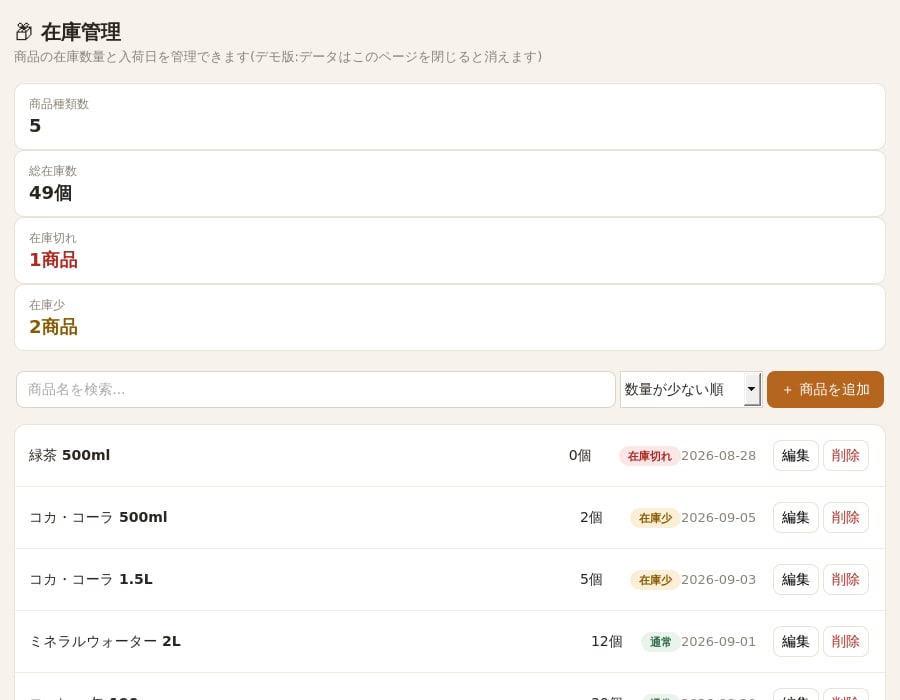Delete the コカ・コーラ 1.5L item

[845, 580]
